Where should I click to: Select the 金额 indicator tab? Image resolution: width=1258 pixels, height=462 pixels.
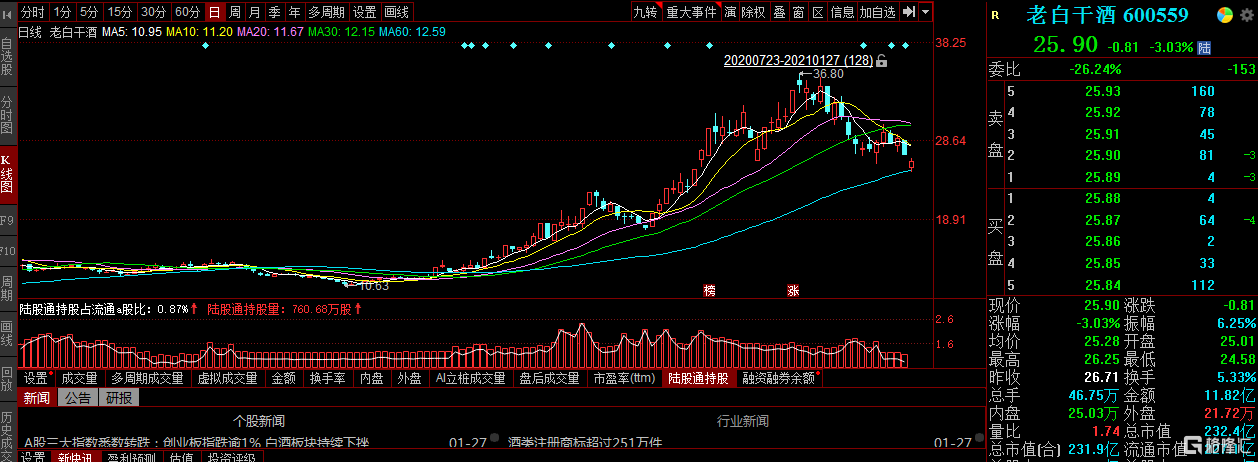284,379
